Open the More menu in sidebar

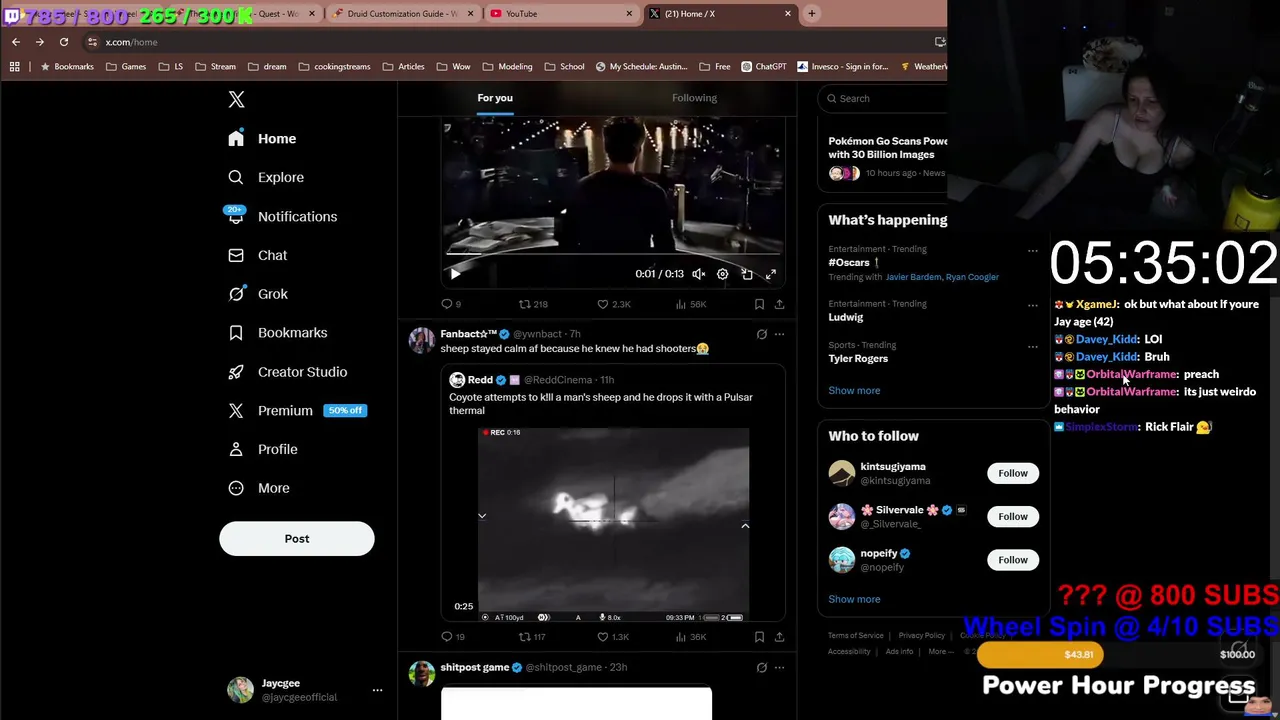pos(258,488)
